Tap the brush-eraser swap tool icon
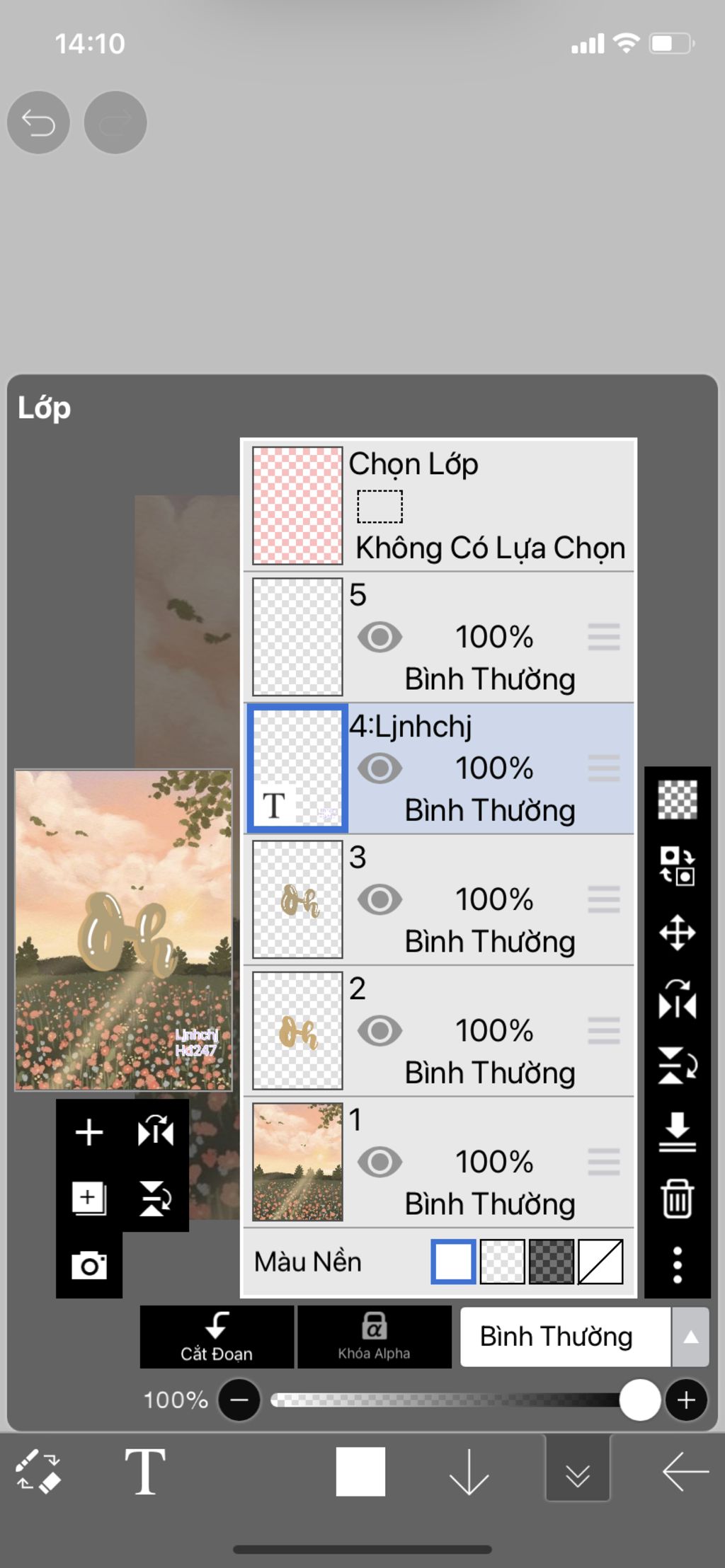 pos(38,1472)
